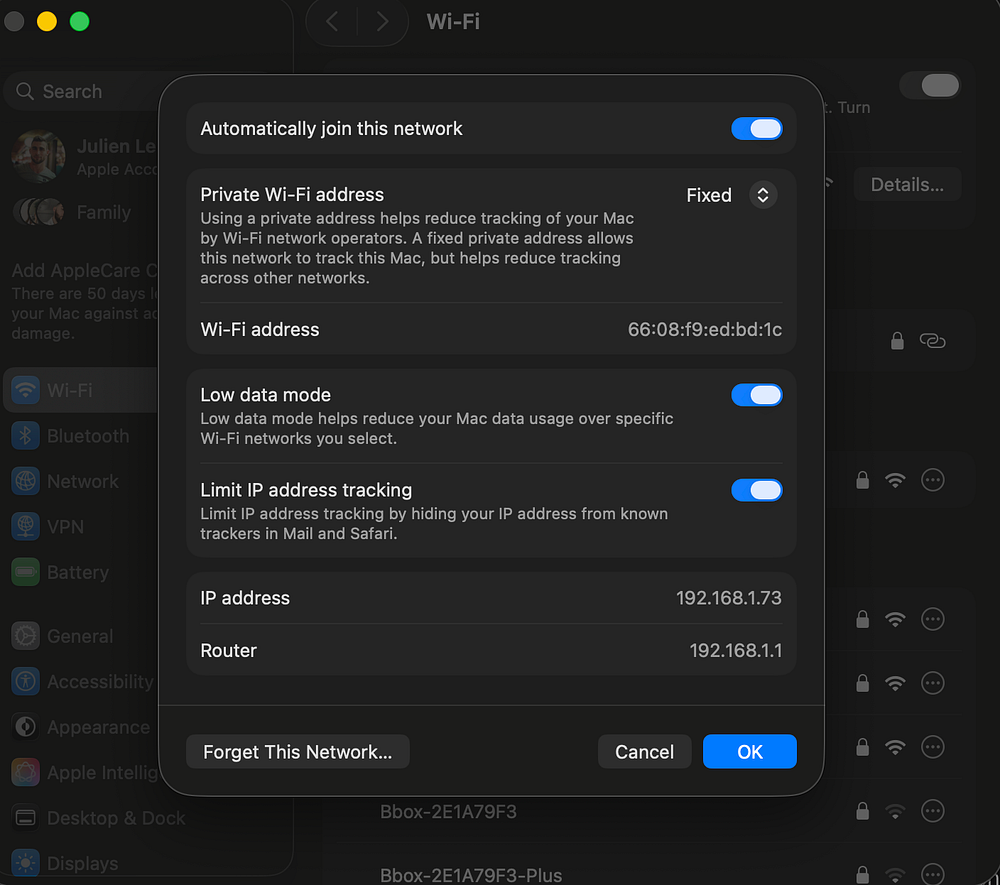Toggle Automatically join this network
Viewport: 1000px width, 885px height.
coord(756,129)
